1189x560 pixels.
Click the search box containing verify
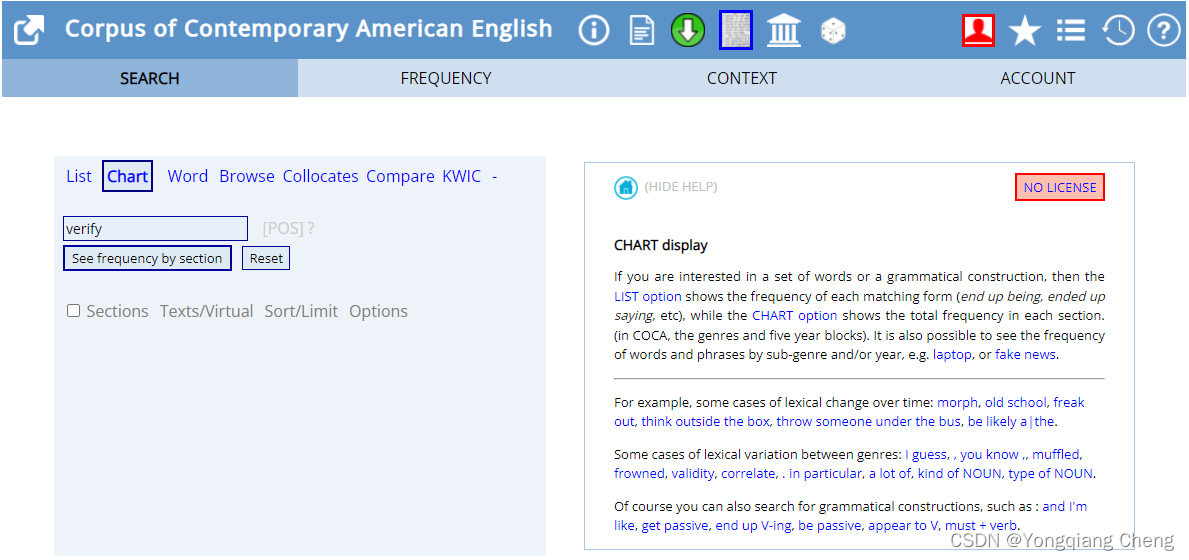click(155, 228)
